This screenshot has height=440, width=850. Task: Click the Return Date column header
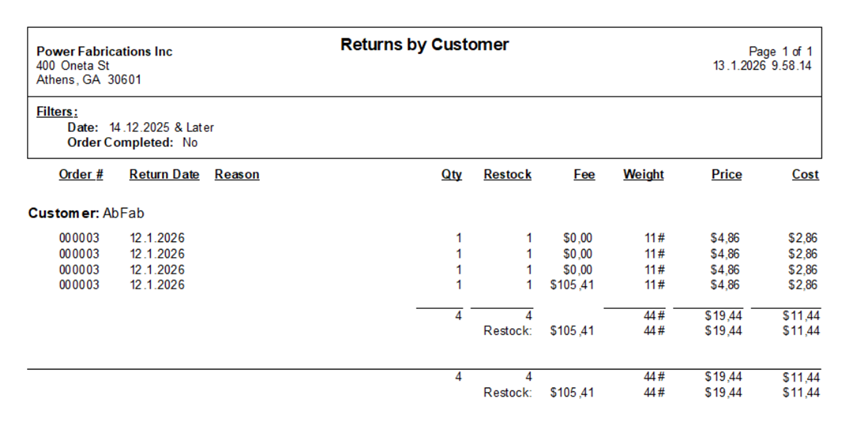164,174
